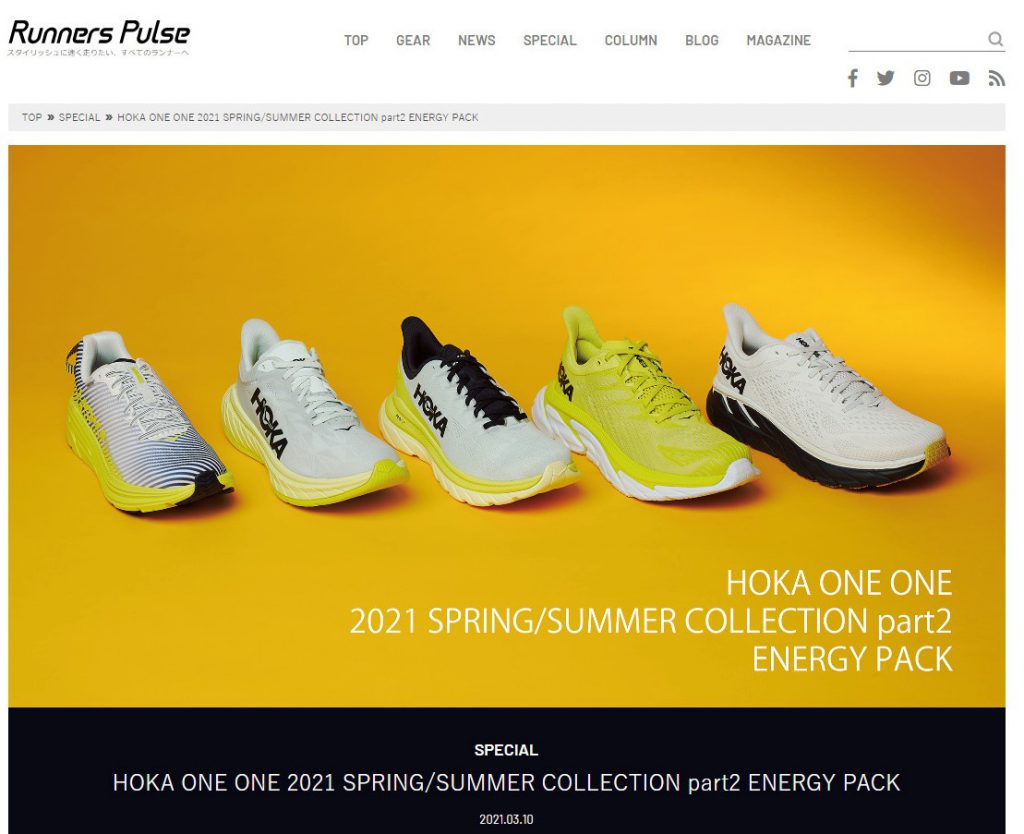Click the search magnifier icon
1024x834 pixels.
(x=995, y=39)
